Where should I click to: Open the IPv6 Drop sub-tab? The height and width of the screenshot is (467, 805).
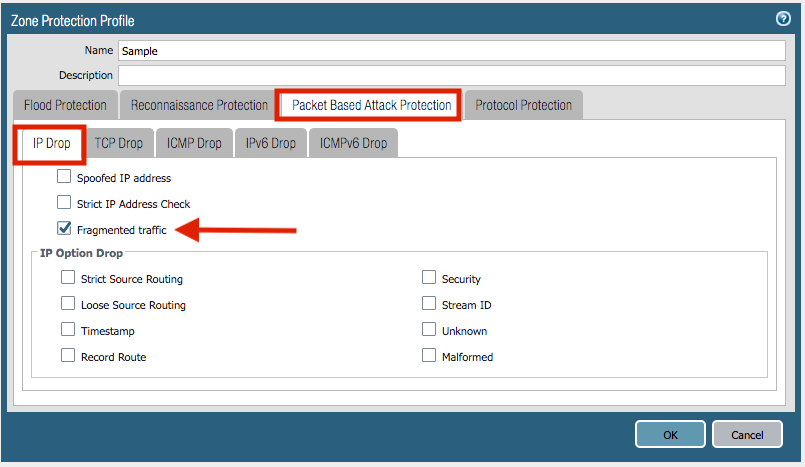271,143
